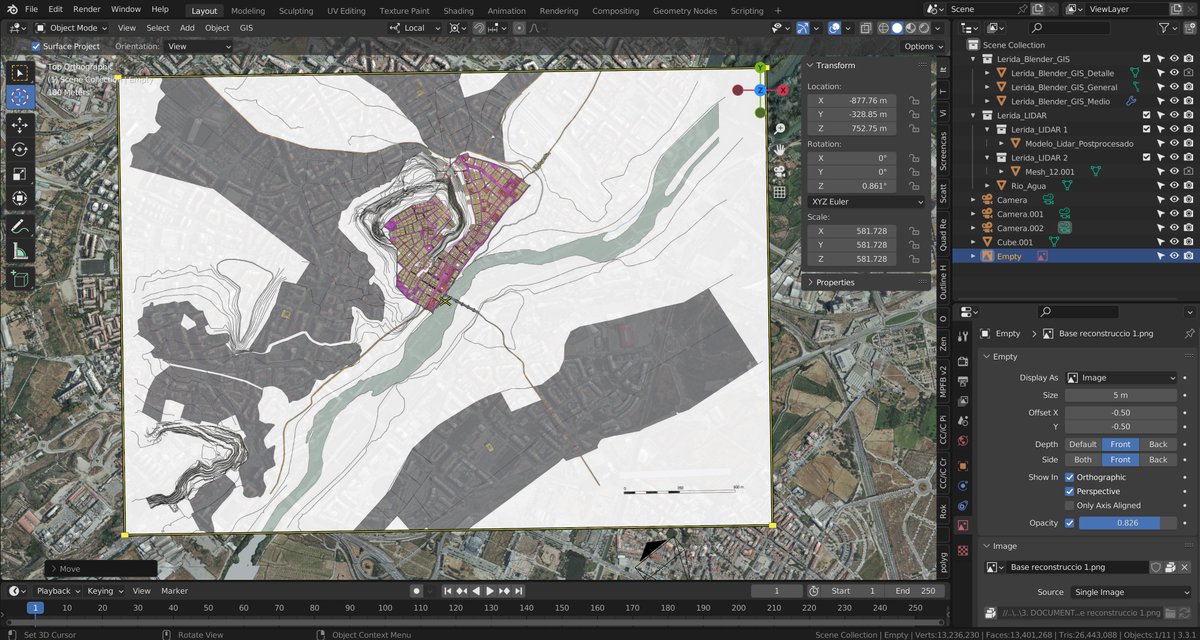Select solid viewport shading mode

click(x=897, y=28)
